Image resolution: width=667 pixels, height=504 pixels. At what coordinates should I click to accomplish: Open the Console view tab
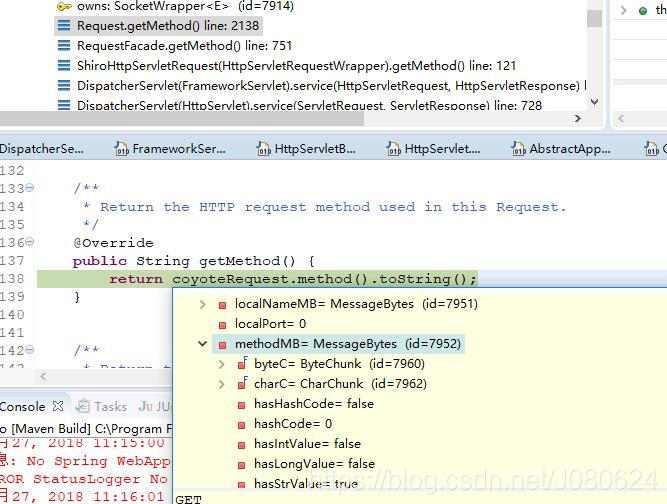coord(23,407)
